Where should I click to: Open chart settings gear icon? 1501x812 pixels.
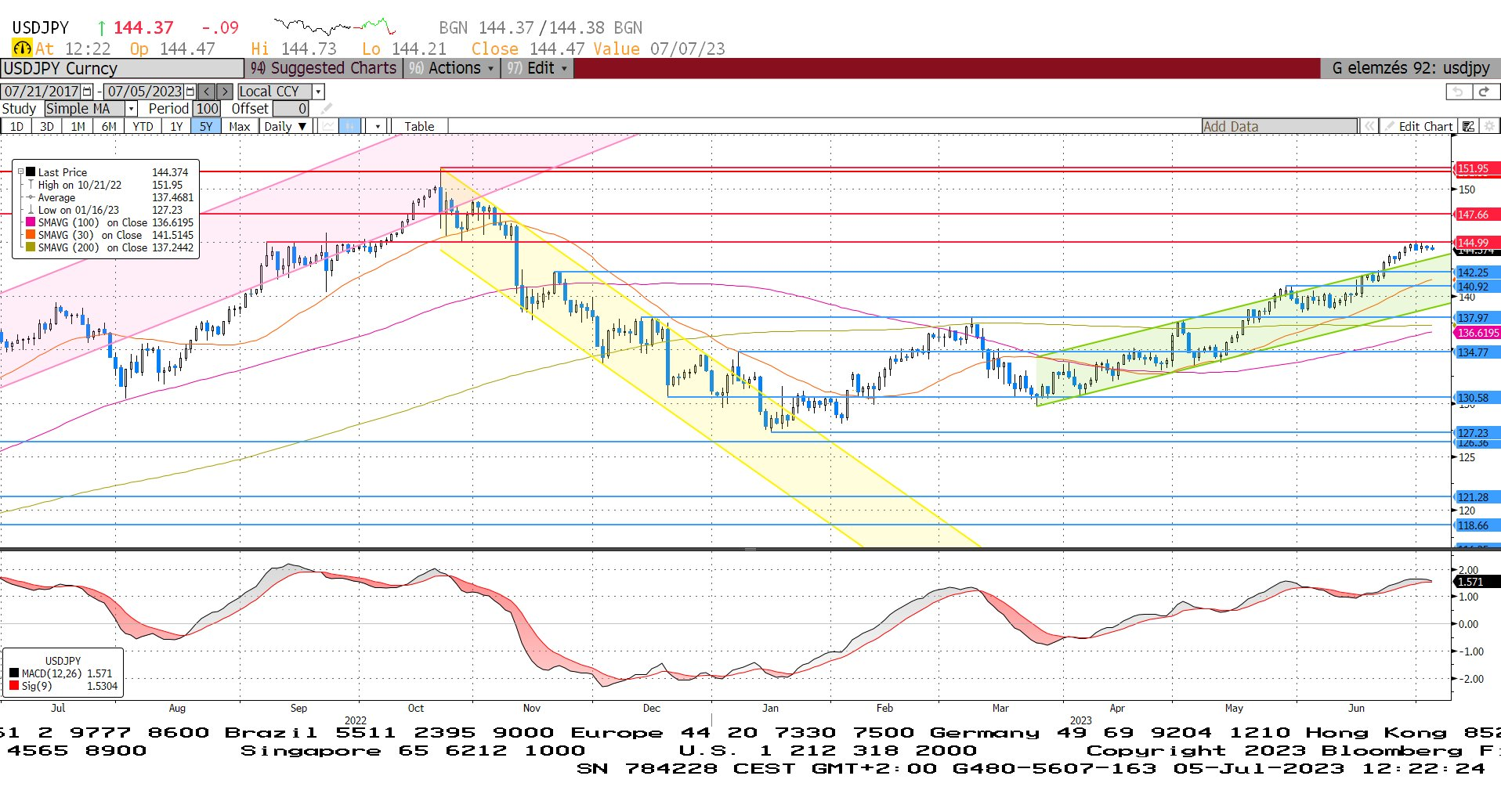pos(1489,126)
